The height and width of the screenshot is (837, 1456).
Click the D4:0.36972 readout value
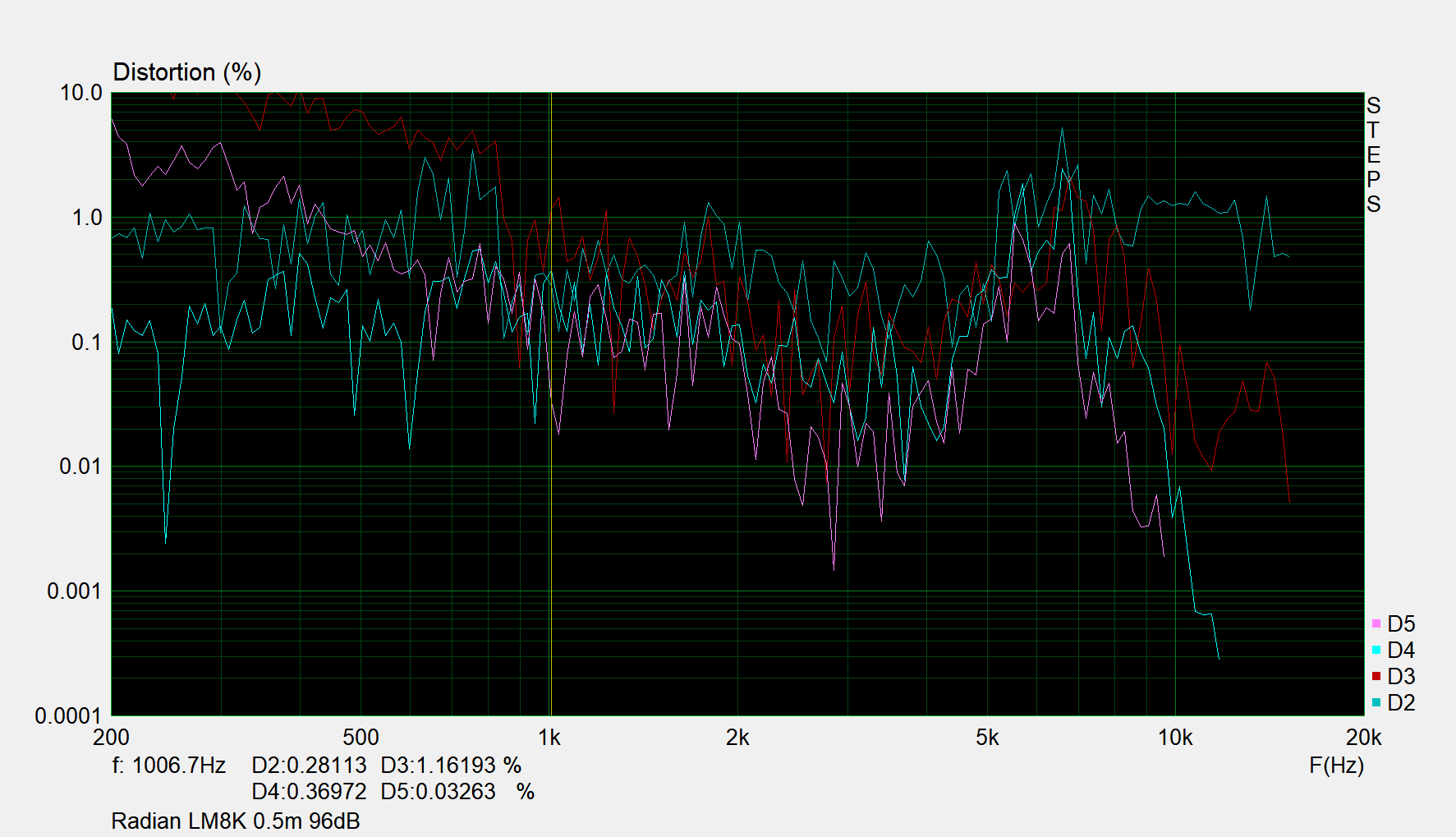point(309,792)
